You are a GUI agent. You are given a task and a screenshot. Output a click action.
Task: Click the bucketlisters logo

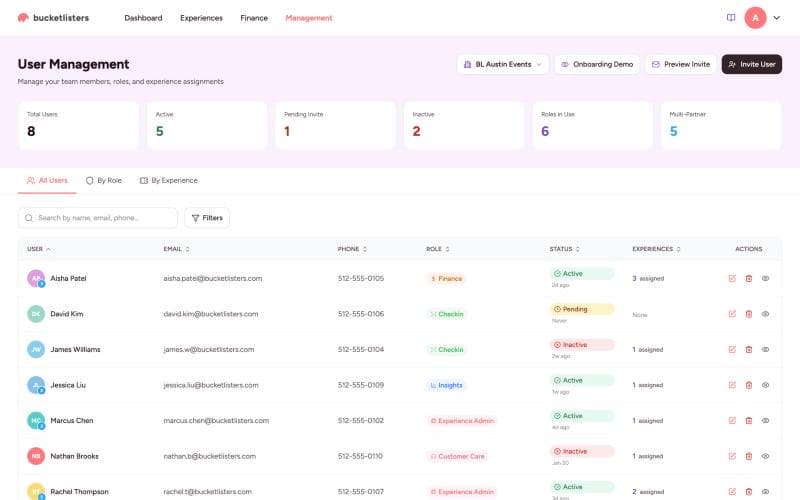53,18
